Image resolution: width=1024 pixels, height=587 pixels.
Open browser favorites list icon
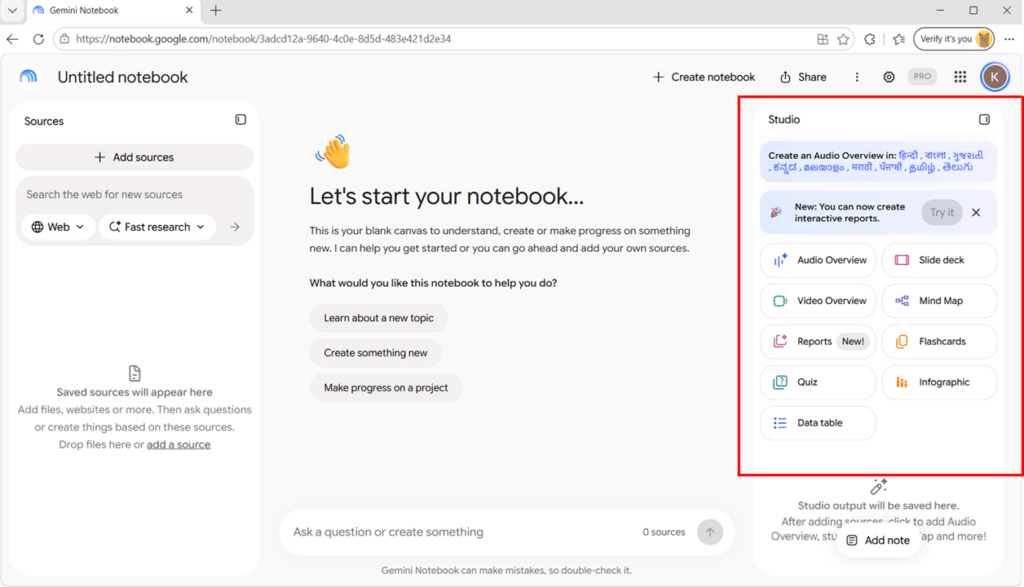tap(899, 39)
